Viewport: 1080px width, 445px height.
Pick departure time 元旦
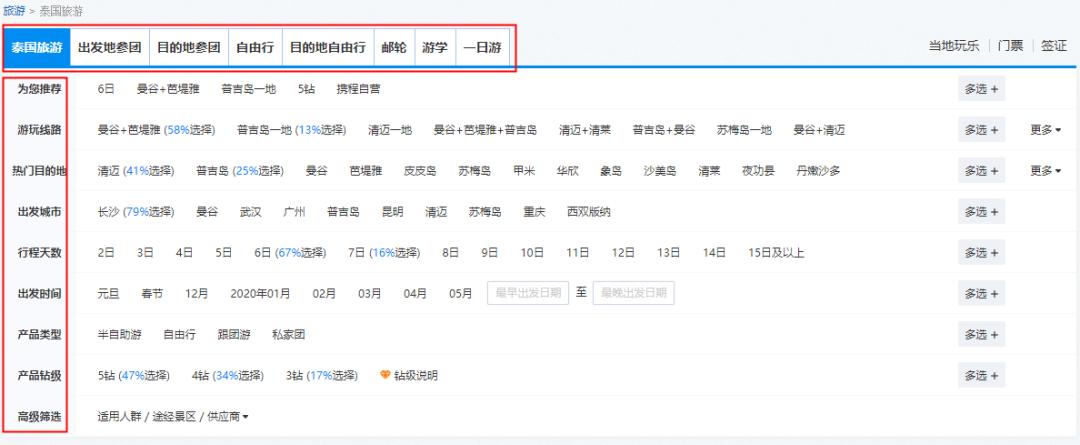[x=109, y=293]
